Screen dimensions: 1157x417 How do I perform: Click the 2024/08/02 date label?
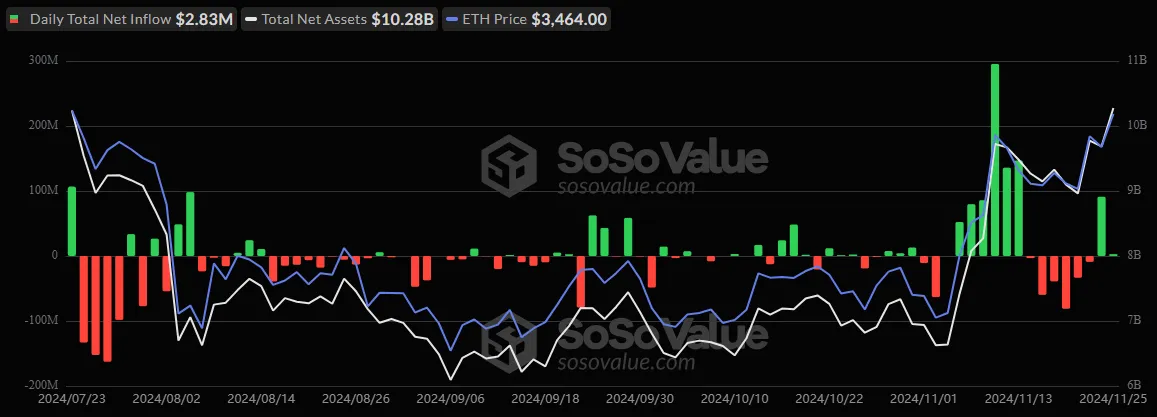[x=167, y=399]
